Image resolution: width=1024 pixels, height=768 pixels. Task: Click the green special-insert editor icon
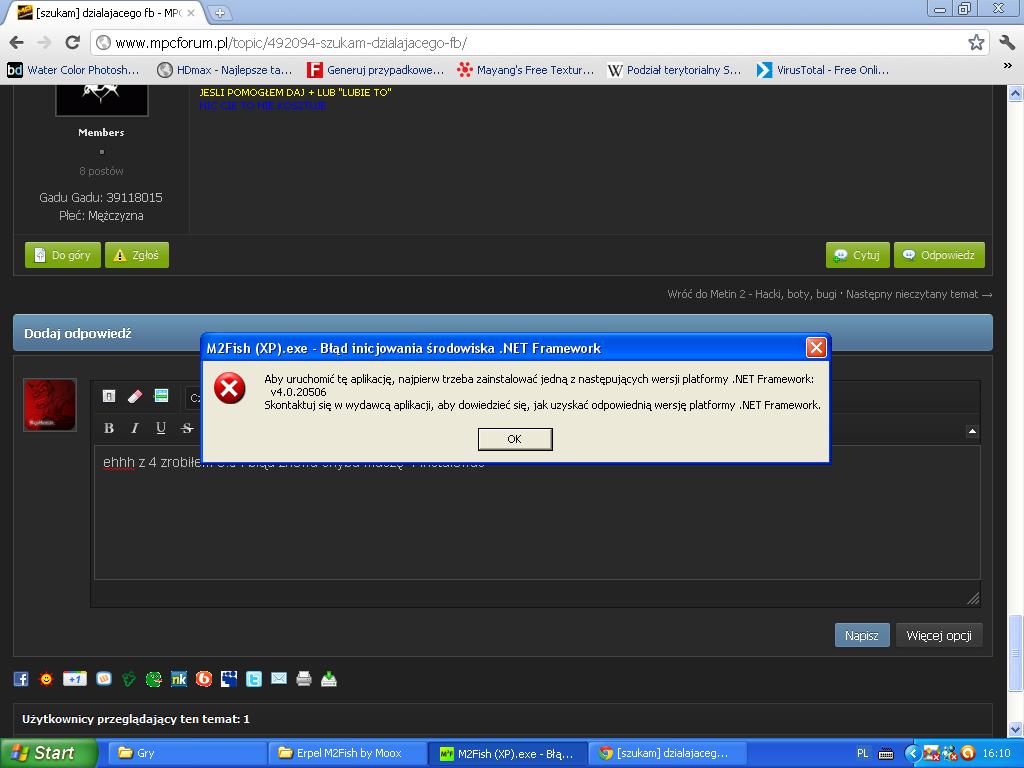click(161, 396)
